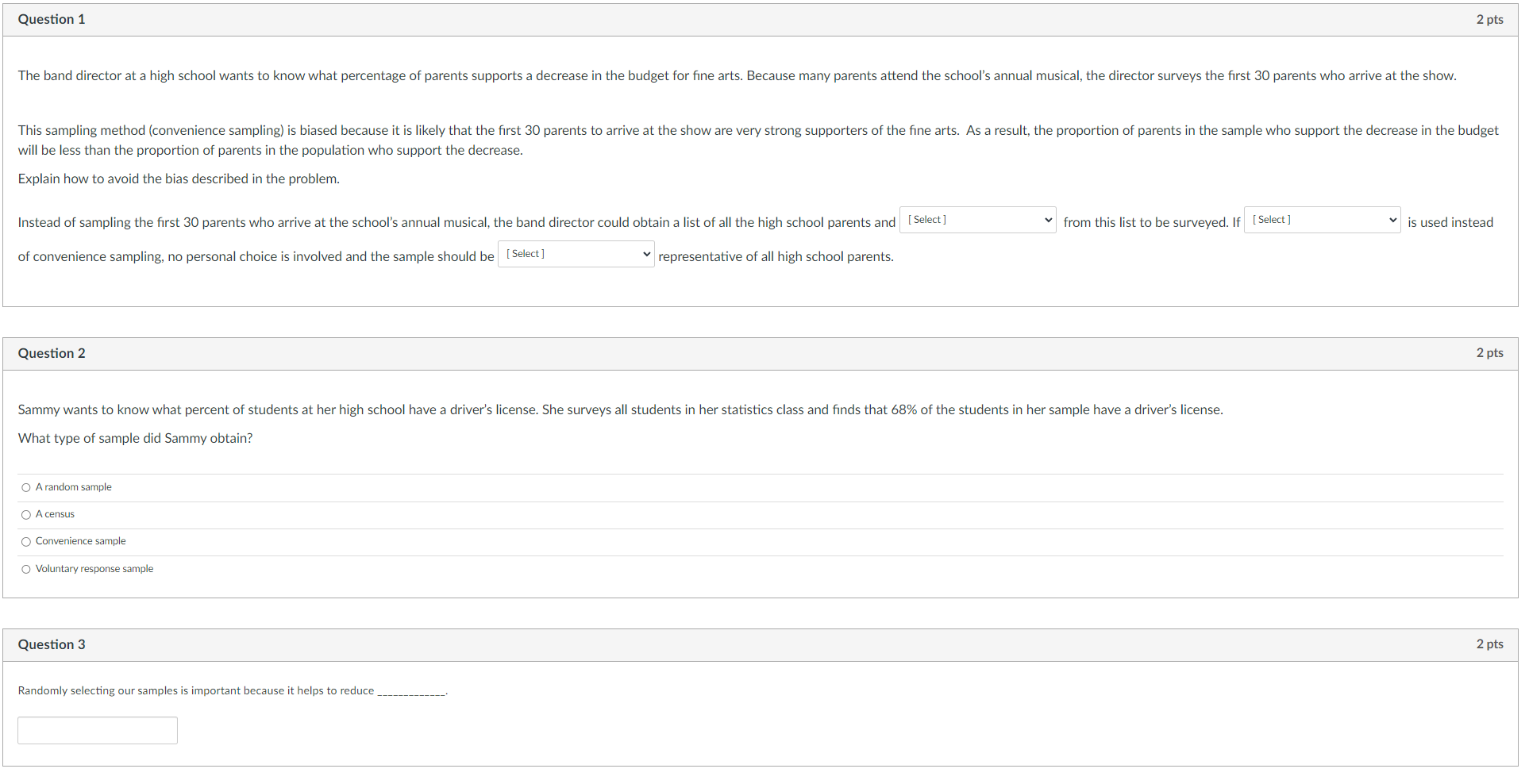The width and height of the screenshot is (1529, 784).
Task: Open the [Select] dropdown after 'to be surveyed. If'
Action: (1321, 220)
